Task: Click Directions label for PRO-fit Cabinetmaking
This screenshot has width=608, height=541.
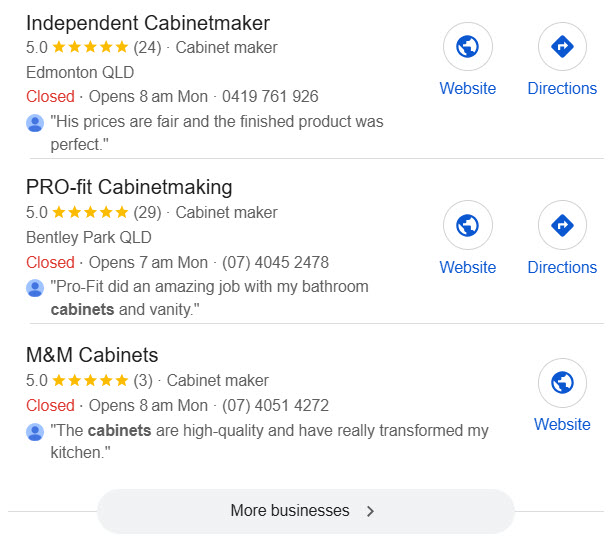Action: [x=562, y=267]
